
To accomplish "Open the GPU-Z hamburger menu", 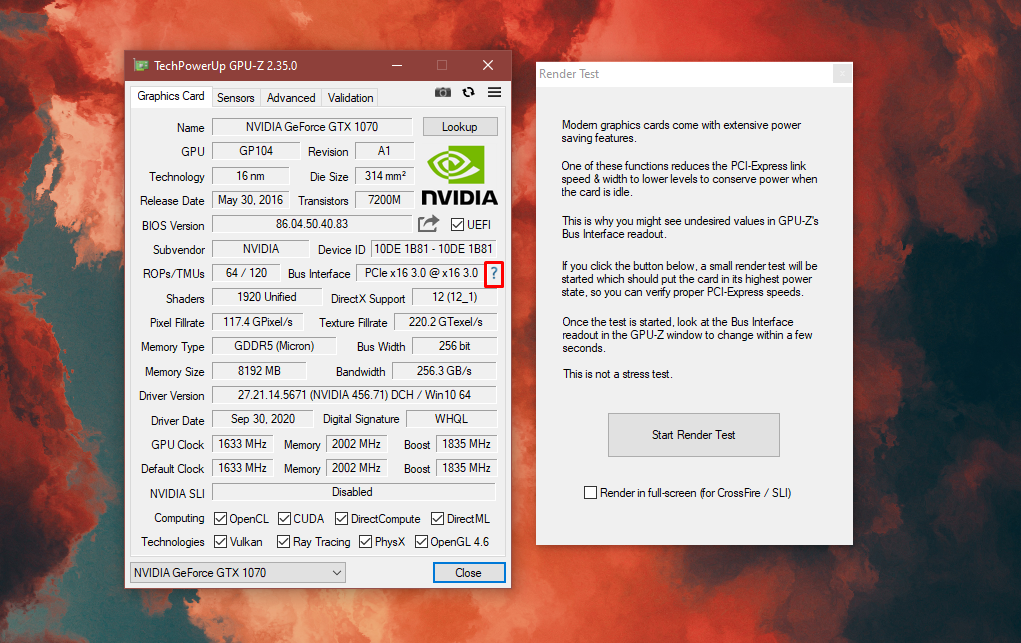I will point(494,93).
